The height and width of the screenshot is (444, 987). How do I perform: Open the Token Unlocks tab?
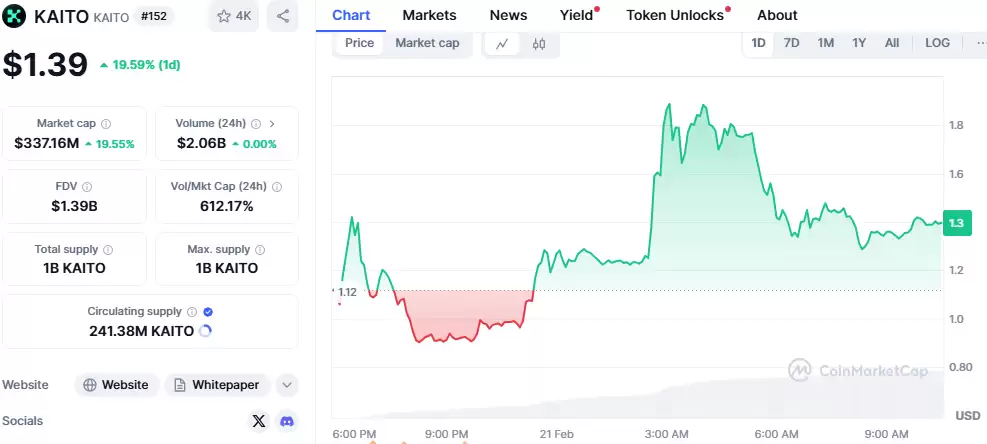pyautogui.click(x=674, y=15)
